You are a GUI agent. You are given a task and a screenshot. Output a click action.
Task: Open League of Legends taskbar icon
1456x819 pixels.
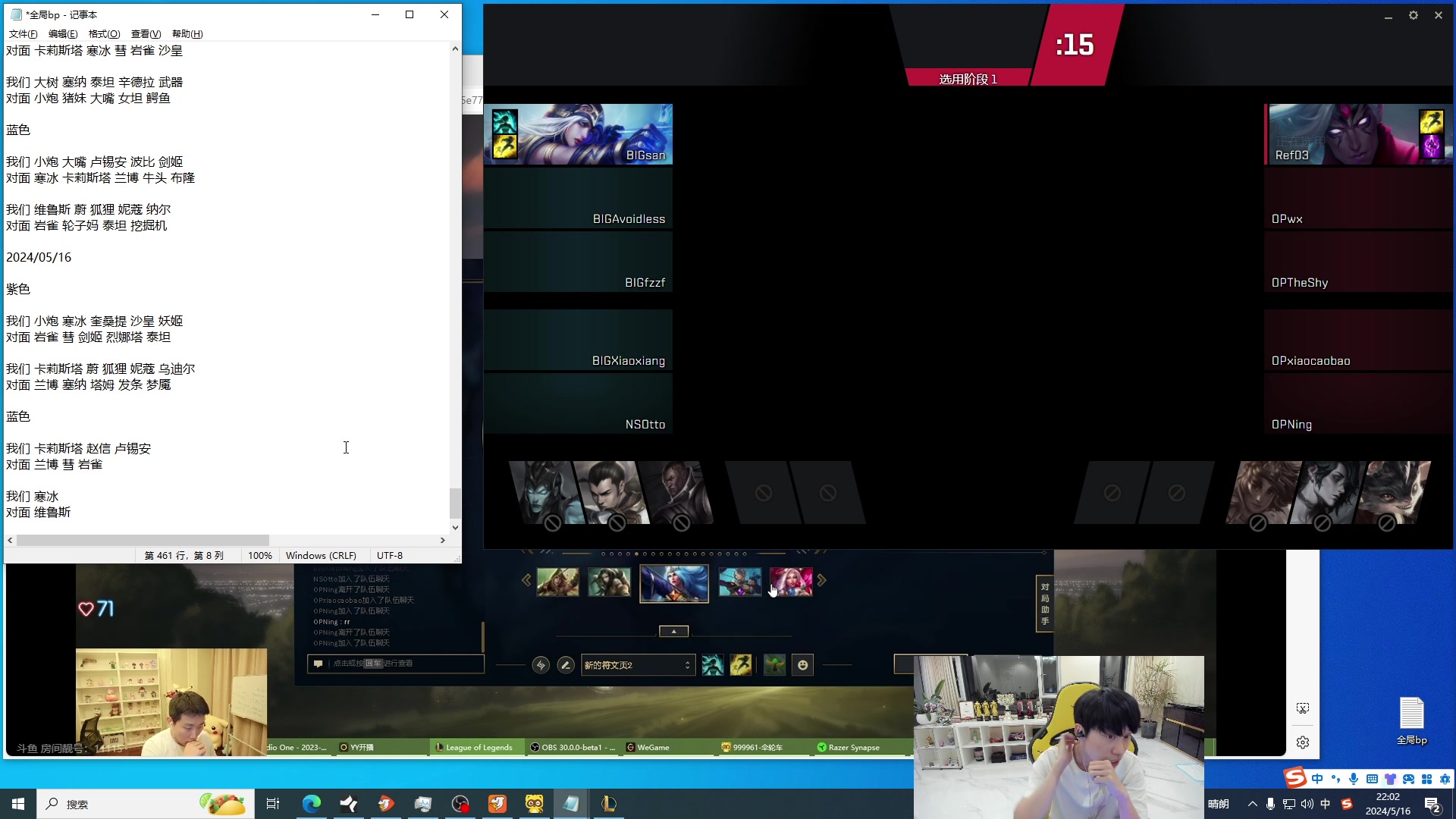(608, 804)
